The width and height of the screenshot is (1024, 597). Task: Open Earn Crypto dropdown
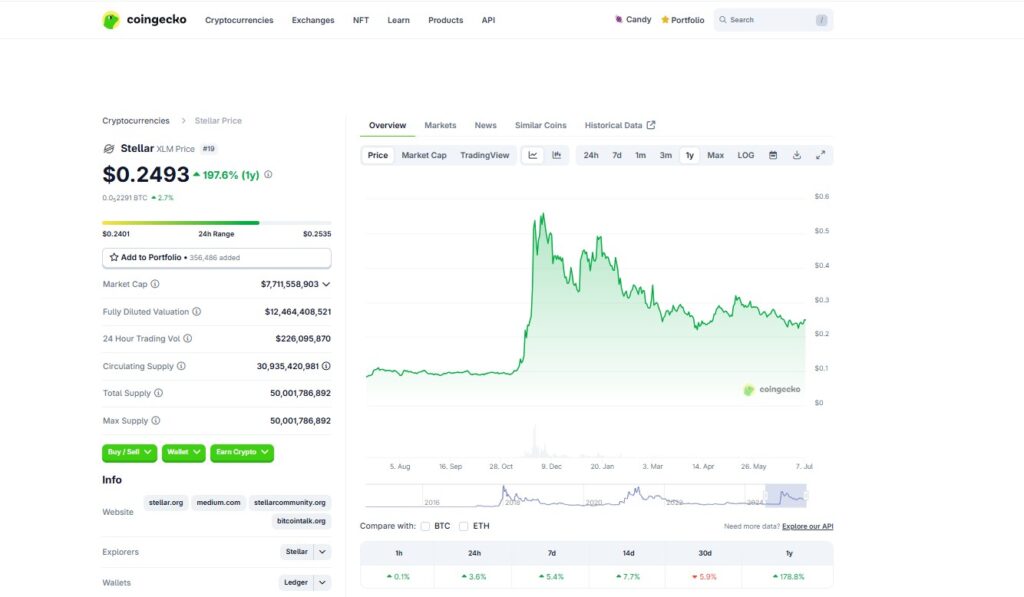tap(242, 452)
